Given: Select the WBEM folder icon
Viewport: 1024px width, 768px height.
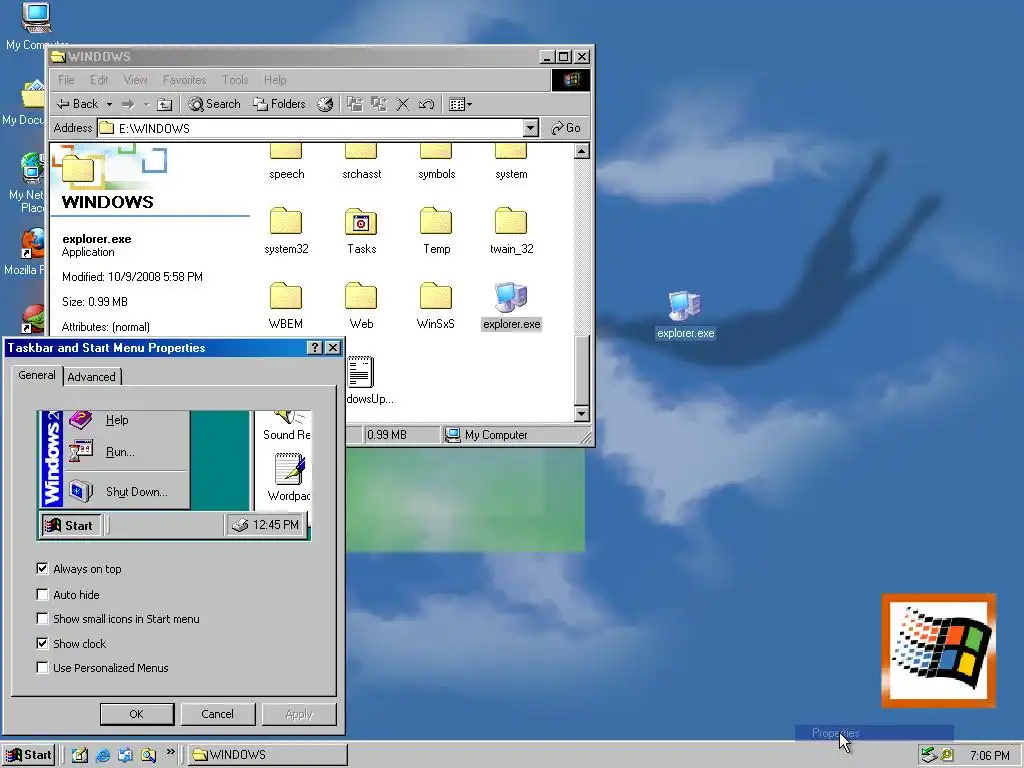Looking at the screenshot, I should coord(286,296).
